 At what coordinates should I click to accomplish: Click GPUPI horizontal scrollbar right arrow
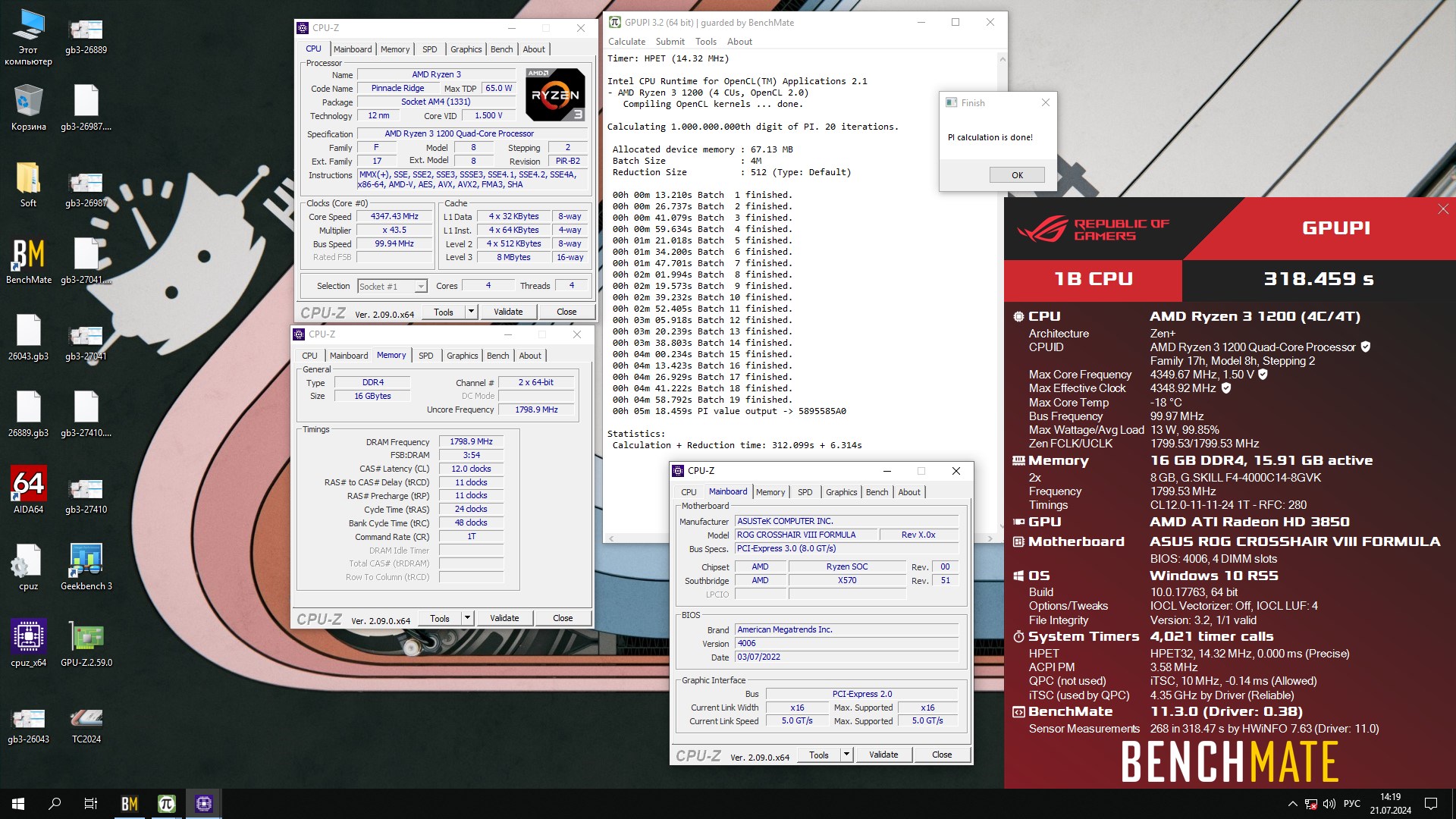[x=990, y=538]
